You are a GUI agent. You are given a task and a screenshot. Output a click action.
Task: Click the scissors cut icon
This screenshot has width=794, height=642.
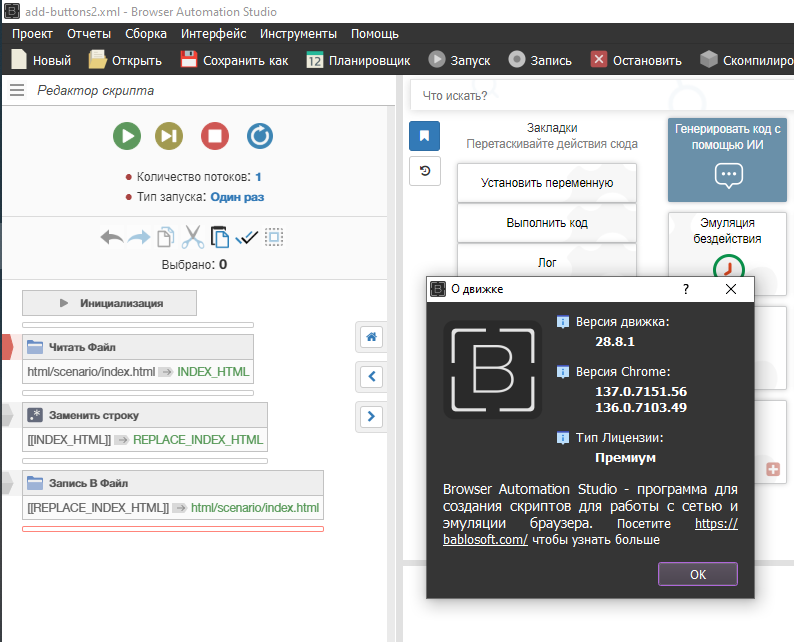[193, 237]
